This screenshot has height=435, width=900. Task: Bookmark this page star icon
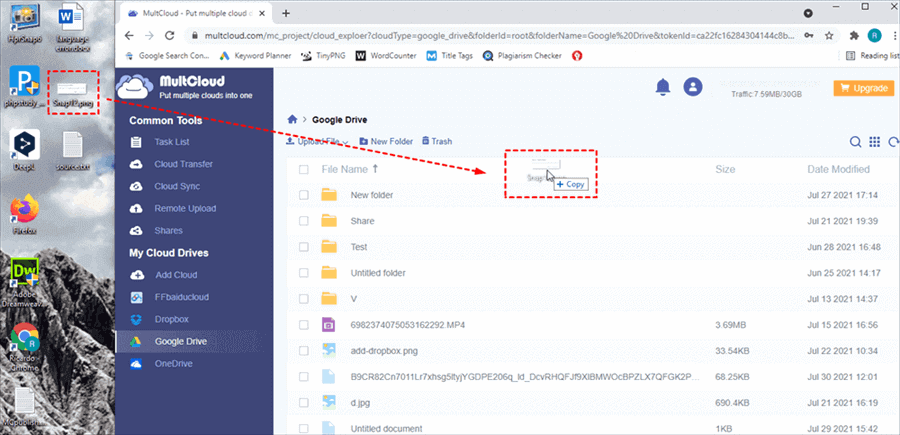(x=829, y=36)
